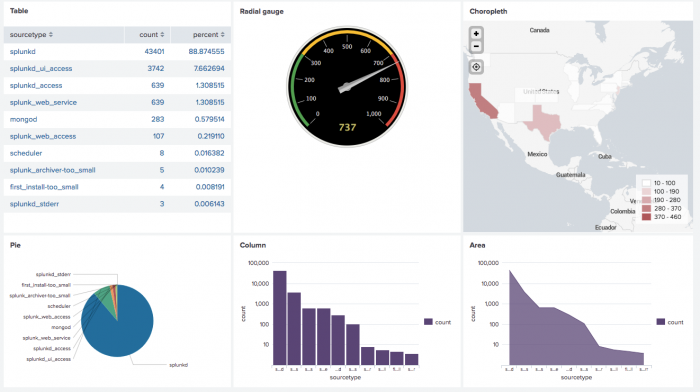Viewport: 700px width, 392px height.
Task: Click the scheduler sourcetype entry
Action: tap(26, 153)
